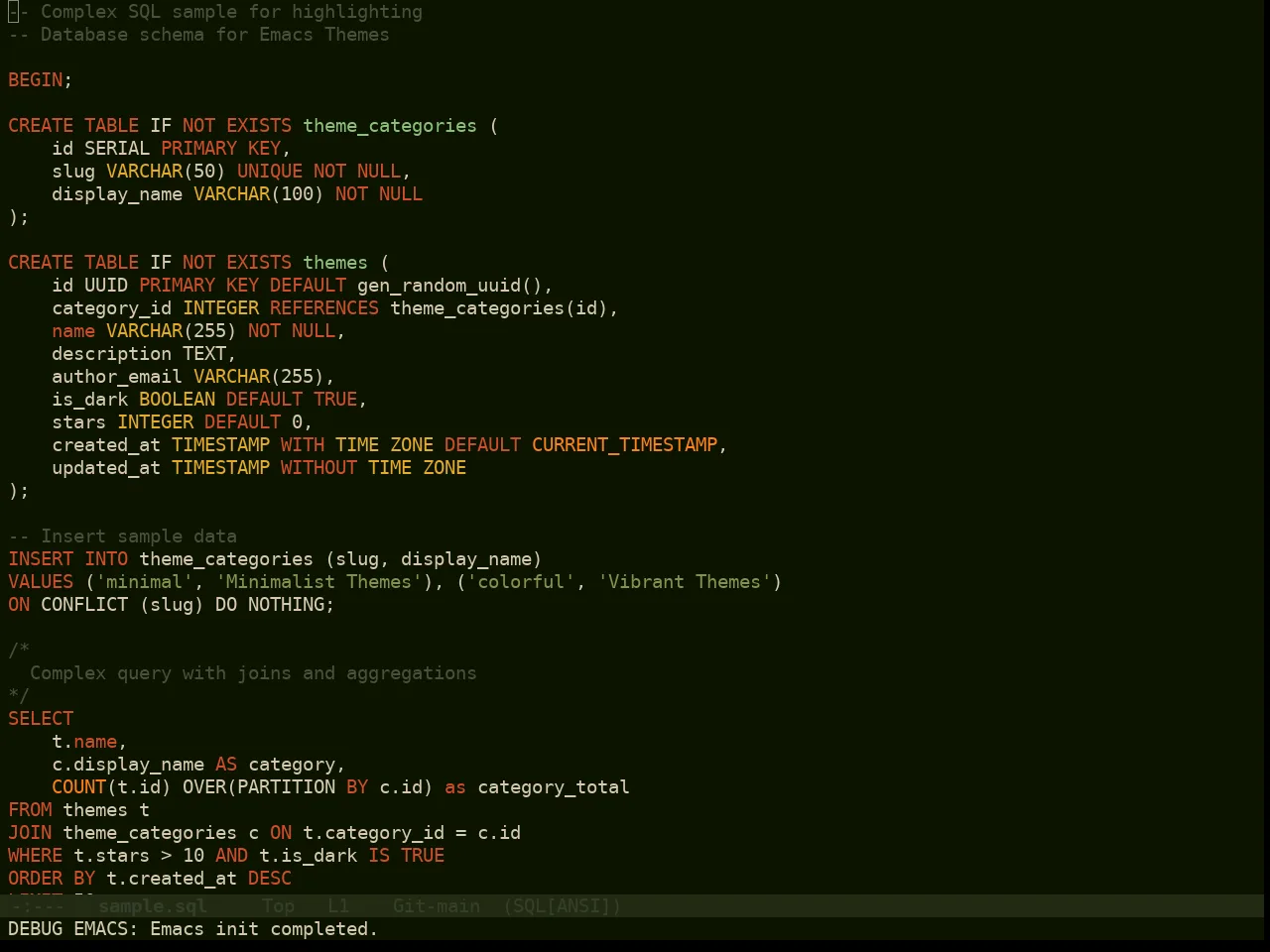Viewport: 1270px width, 952px height.
Task: Click the closing ');' after display_name line
Action: (19, 217)
